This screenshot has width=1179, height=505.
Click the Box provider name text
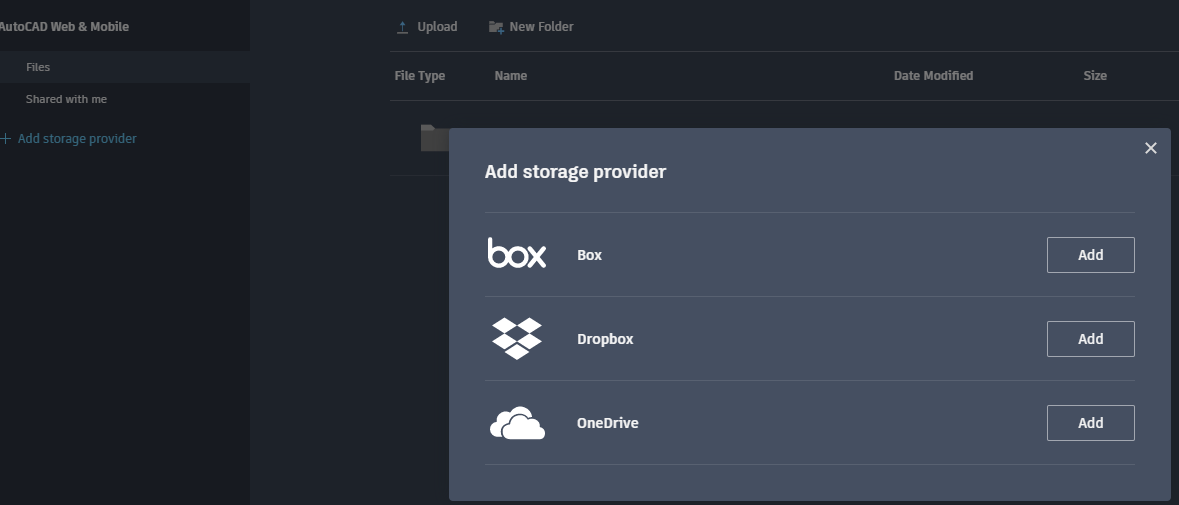pos(590,255)
